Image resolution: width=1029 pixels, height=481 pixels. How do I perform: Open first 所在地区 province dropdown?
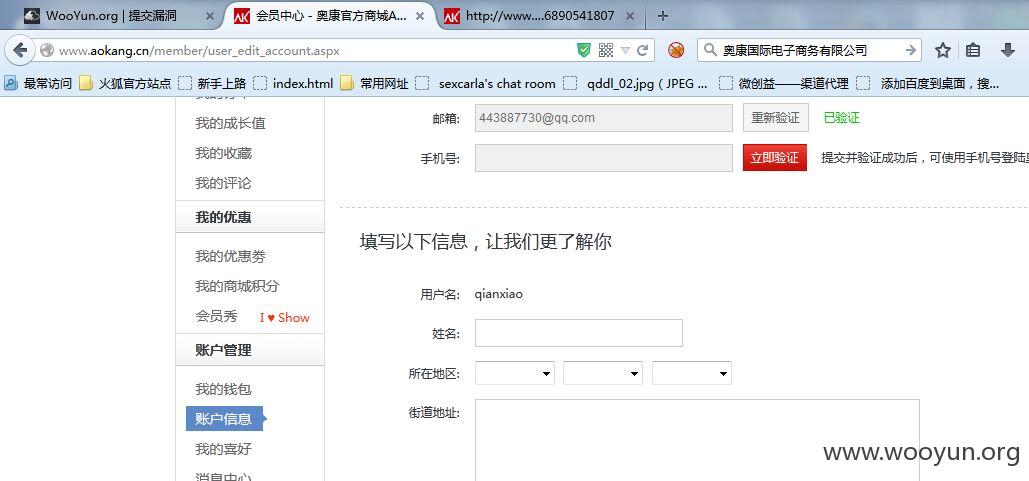(515, 373)
